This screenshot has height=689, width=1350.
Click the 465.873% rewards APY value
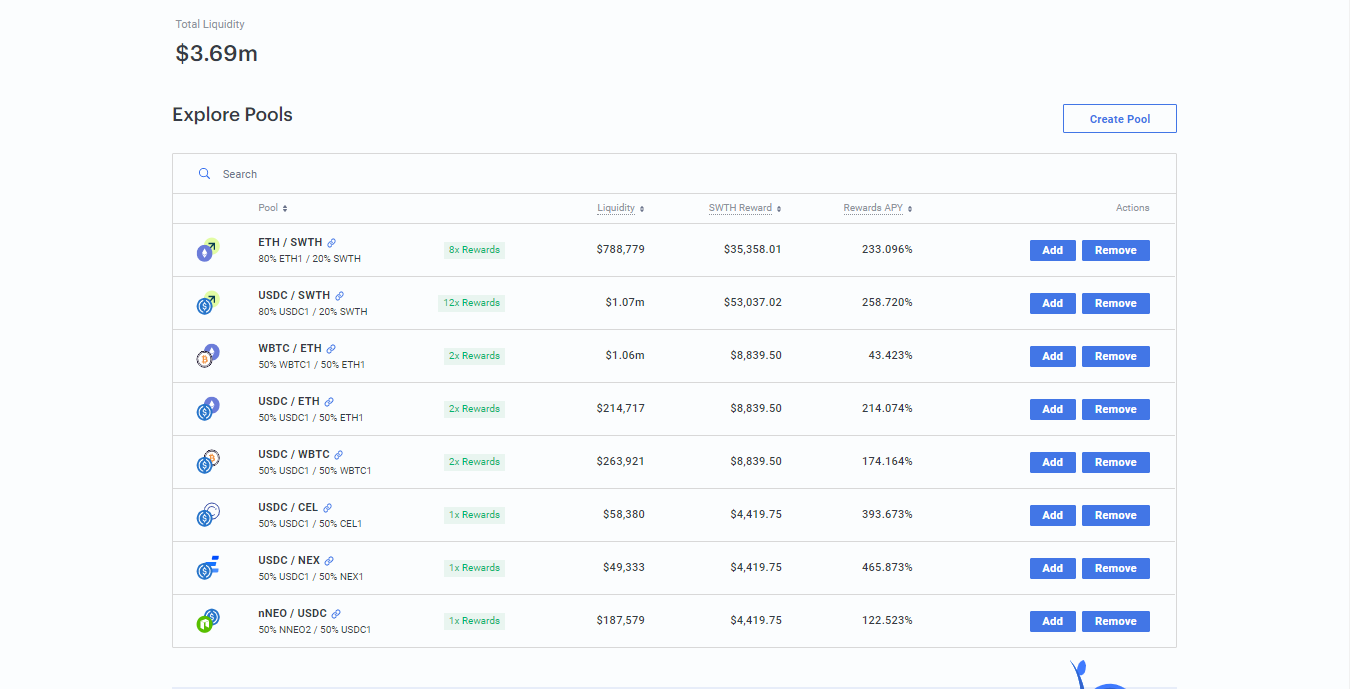tap(887, 567)
